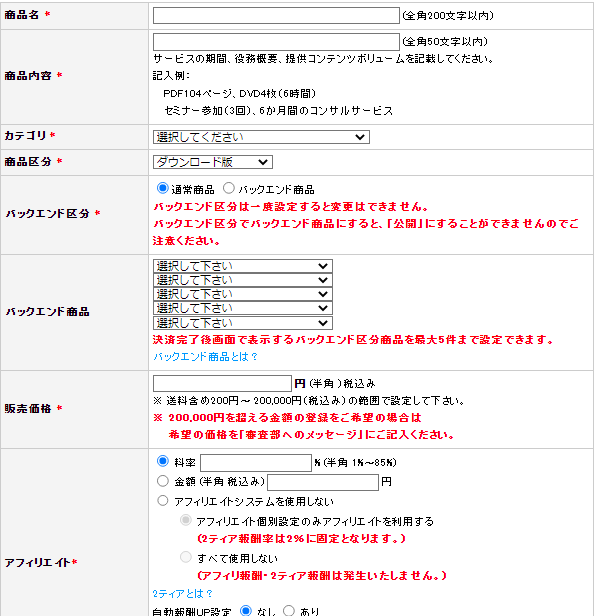
Task: Select the 料率 affiliate radio button
Action: [163, 461]
